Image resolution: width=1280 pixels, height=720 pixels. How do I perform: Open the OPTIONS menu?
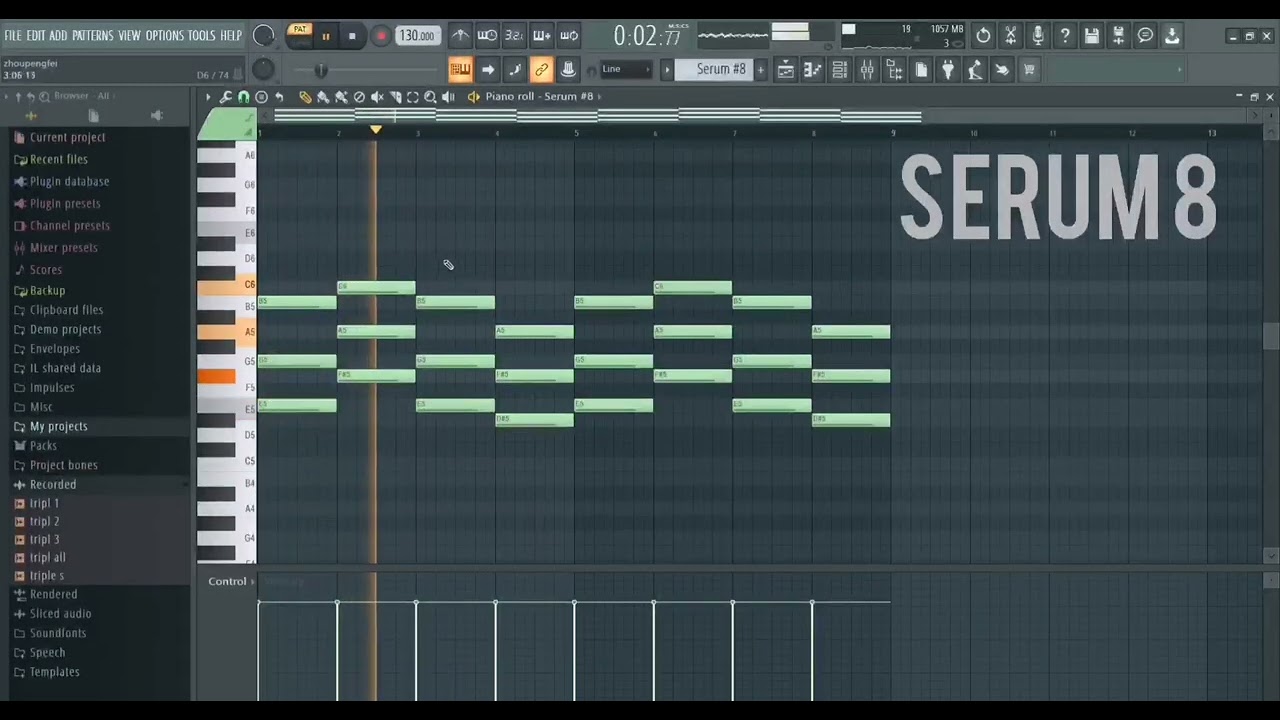pos(164,36)
